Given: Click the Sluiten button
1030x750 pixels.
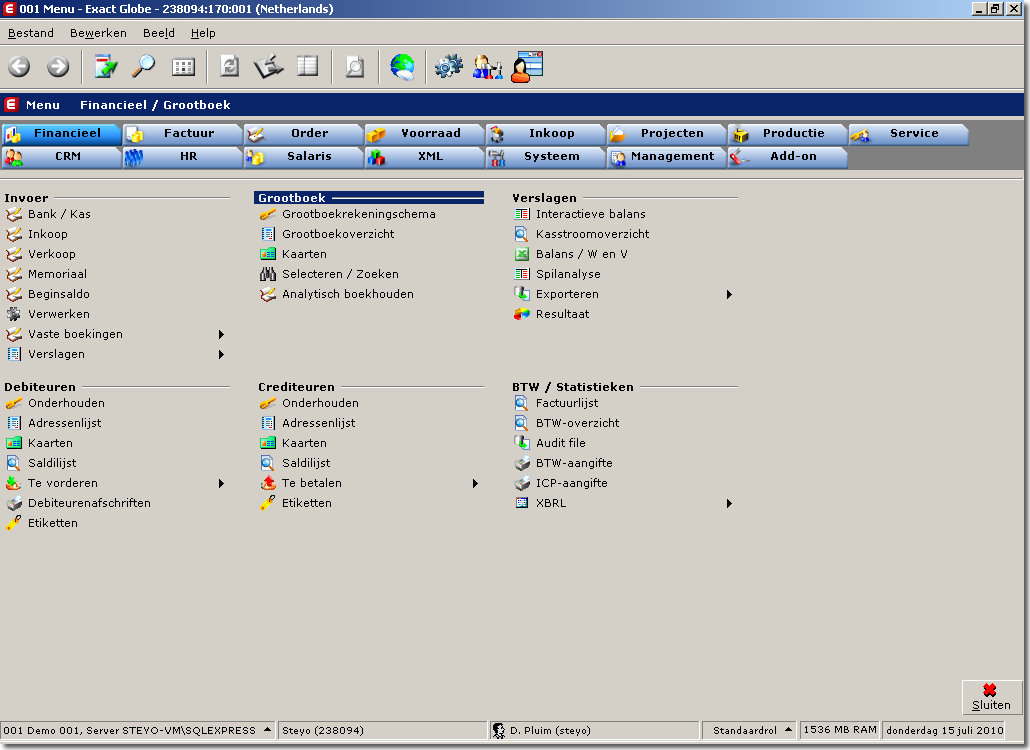Looking at the screenshot, I should pos(991,697).
